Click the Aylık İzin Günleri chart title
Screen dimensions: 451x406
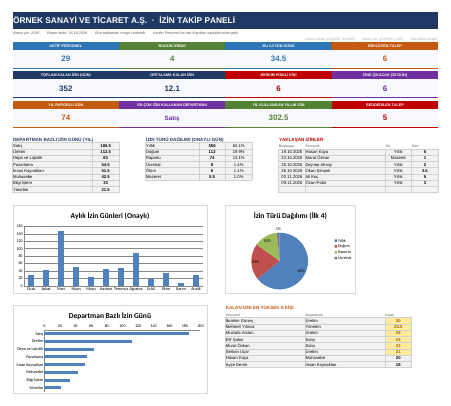tap(110, 216)
